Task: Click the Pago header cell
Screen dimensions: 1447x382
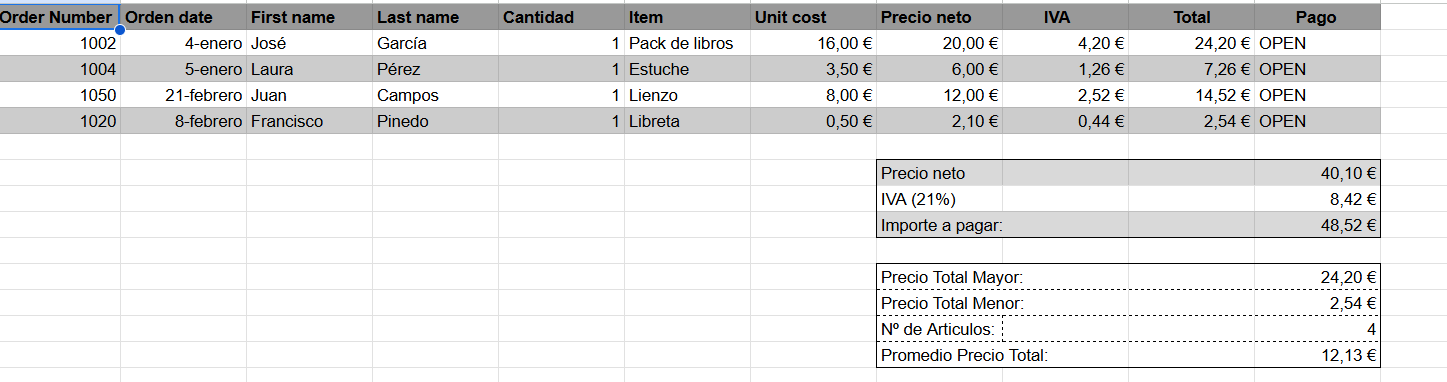Action: [1318, 17]
